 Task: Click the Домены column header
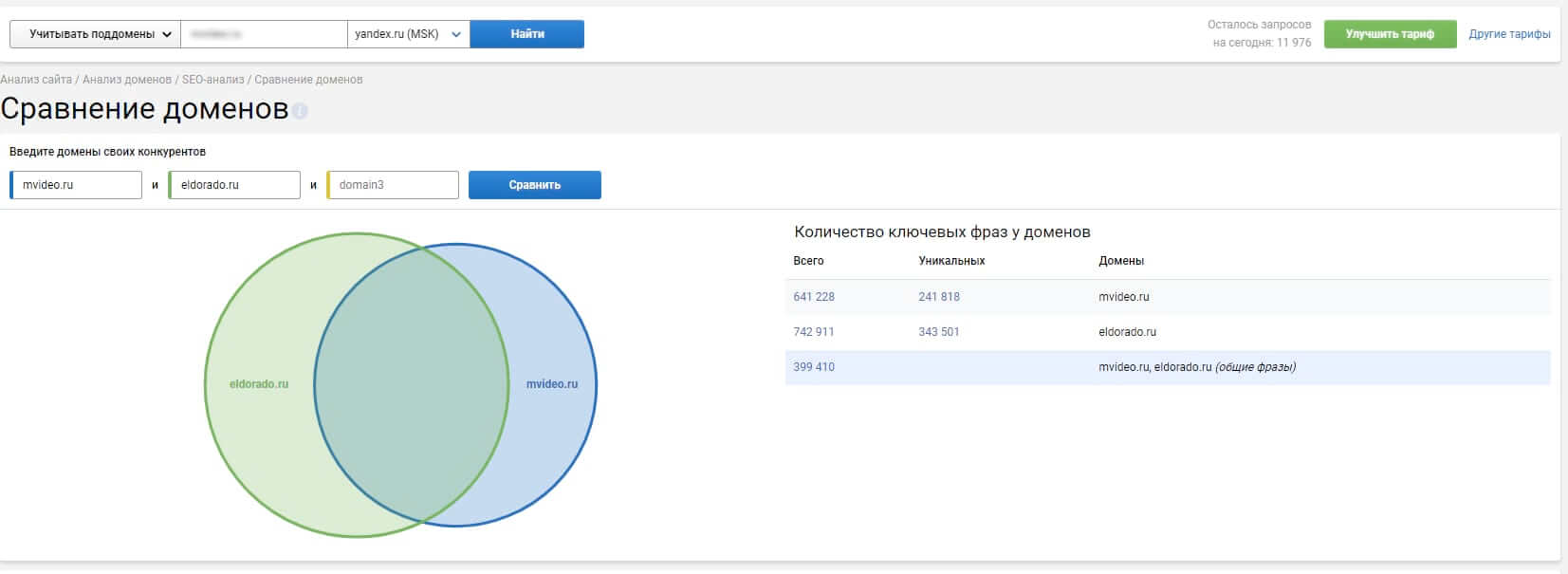pyautogui.click(x=1121, y=261)
